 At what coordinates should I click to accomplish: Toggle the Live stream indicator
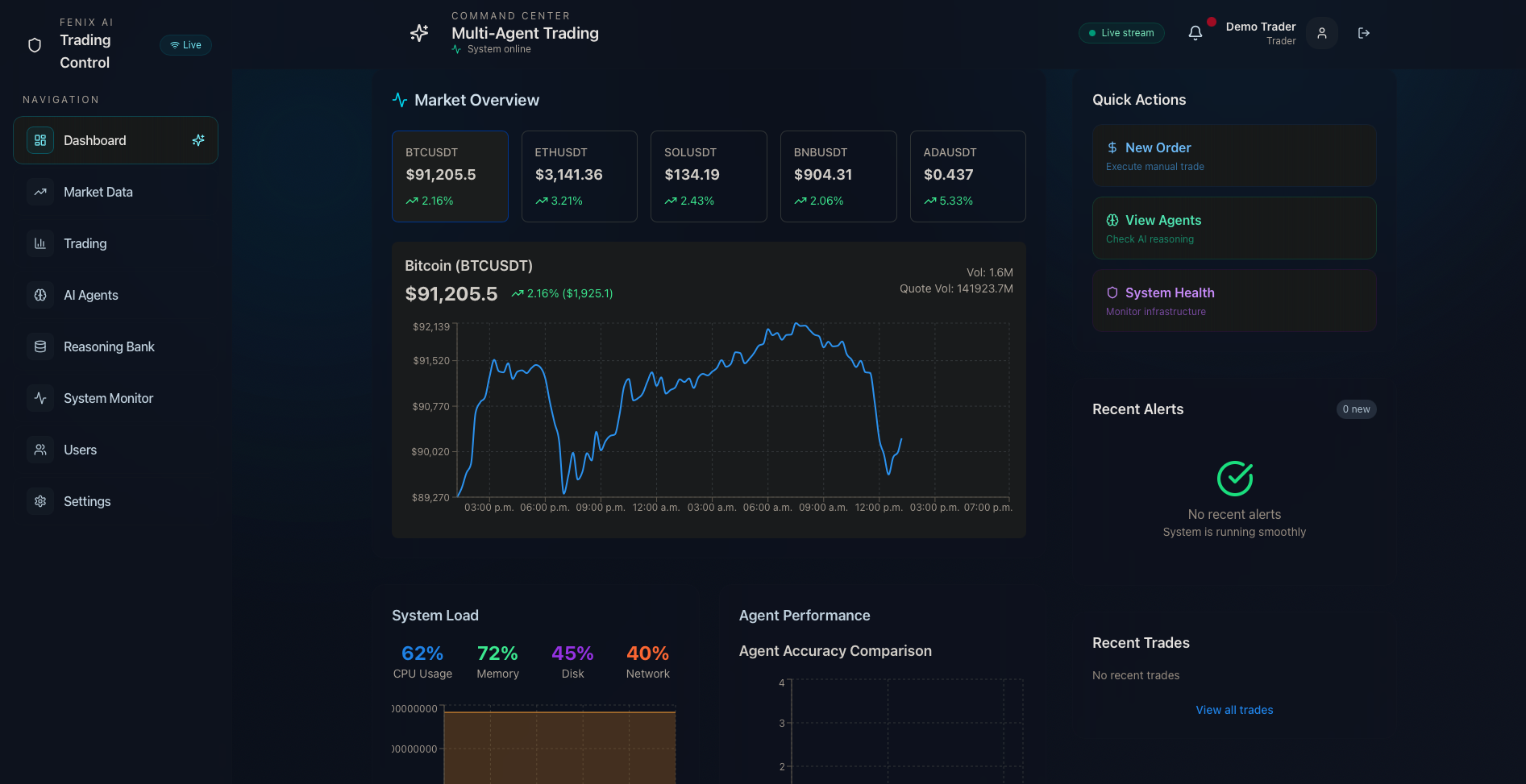pyautogui.click(x=1121, y=33)
